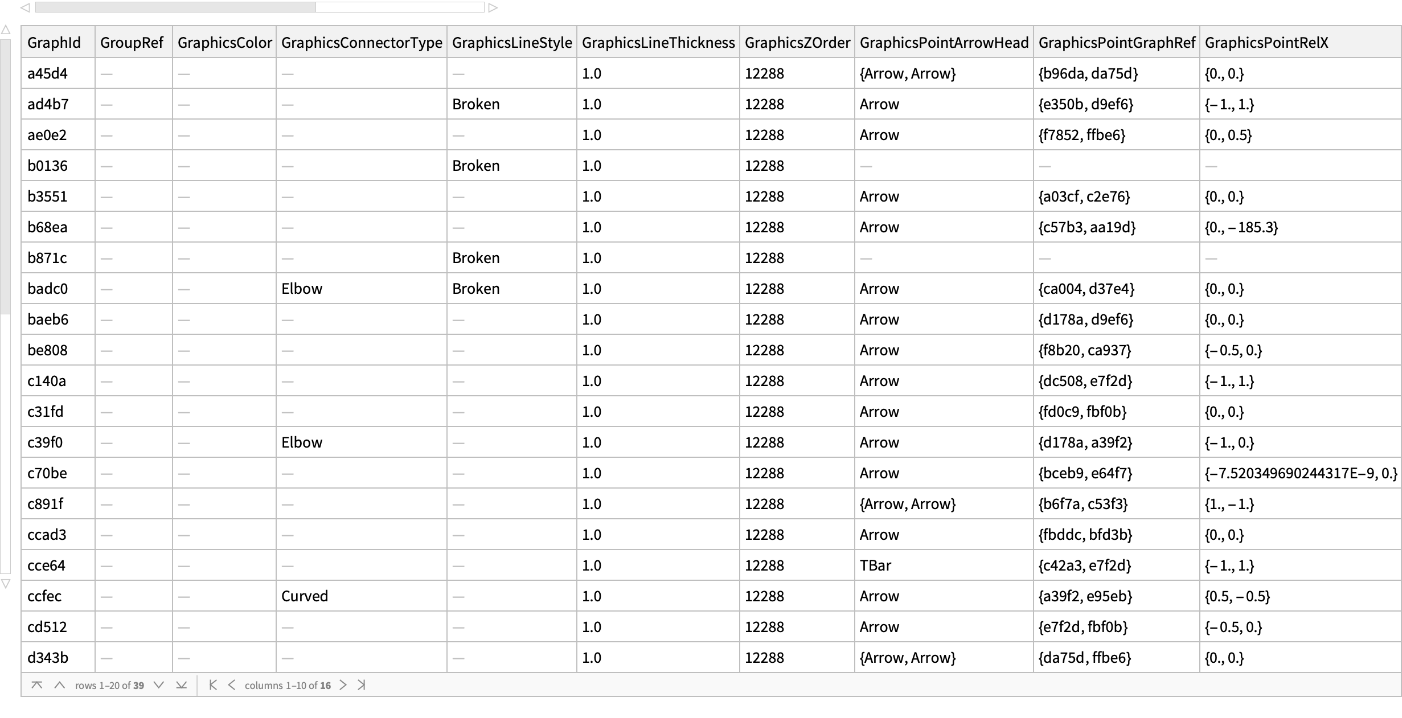Go to the previous page of rows
Screen dimensions: 1402x718
click(x=59, y=685)
